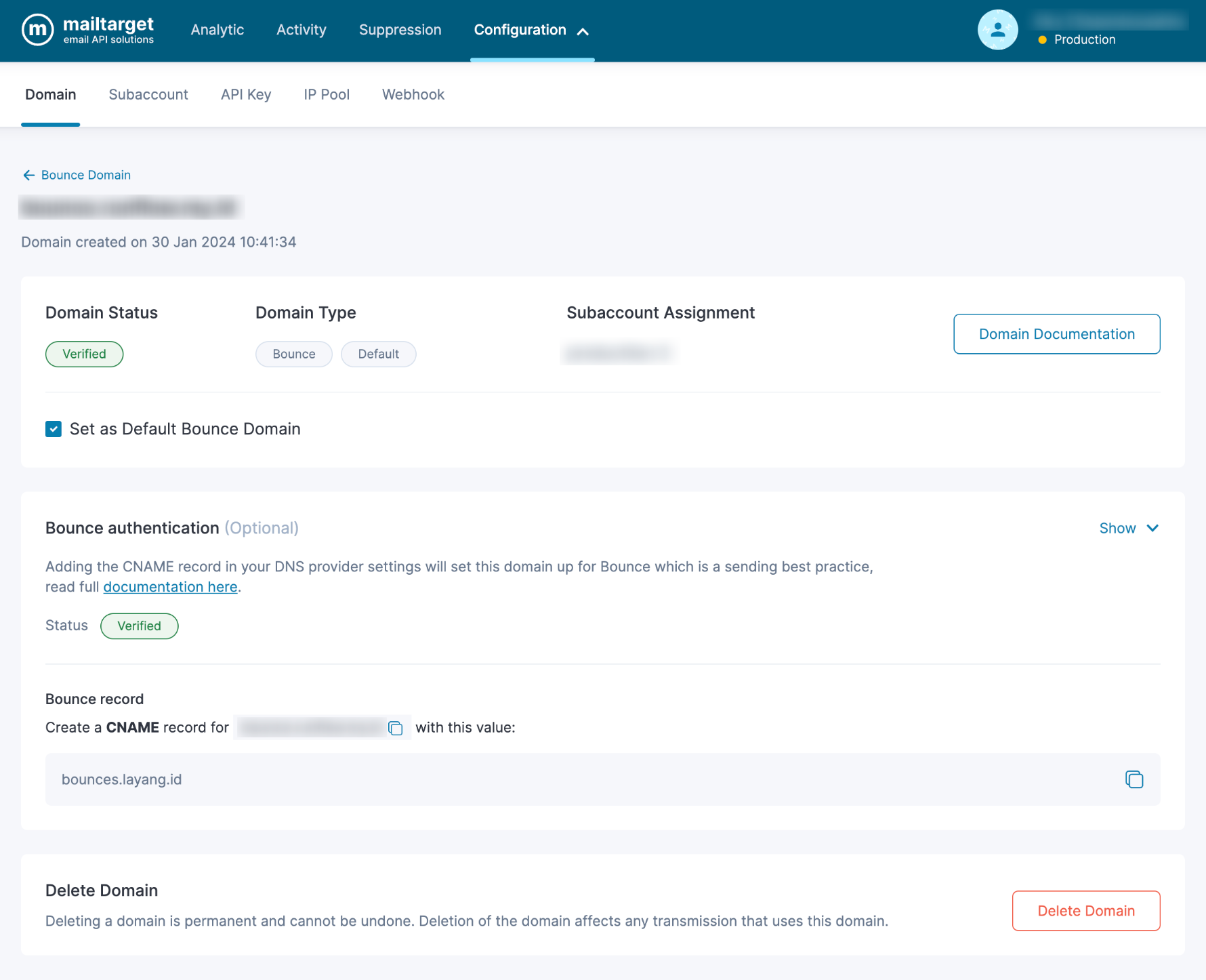Click the Domain Documentation button

pyautogui.click(x=1056, y=334)
